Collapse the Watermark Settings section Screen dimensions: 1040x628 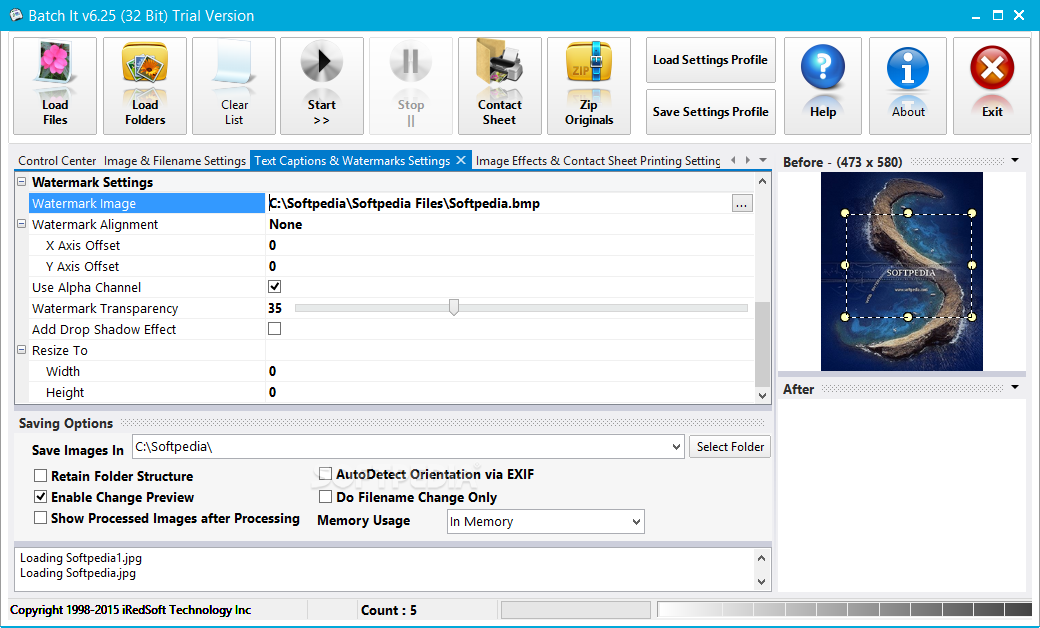pos(21,182)
